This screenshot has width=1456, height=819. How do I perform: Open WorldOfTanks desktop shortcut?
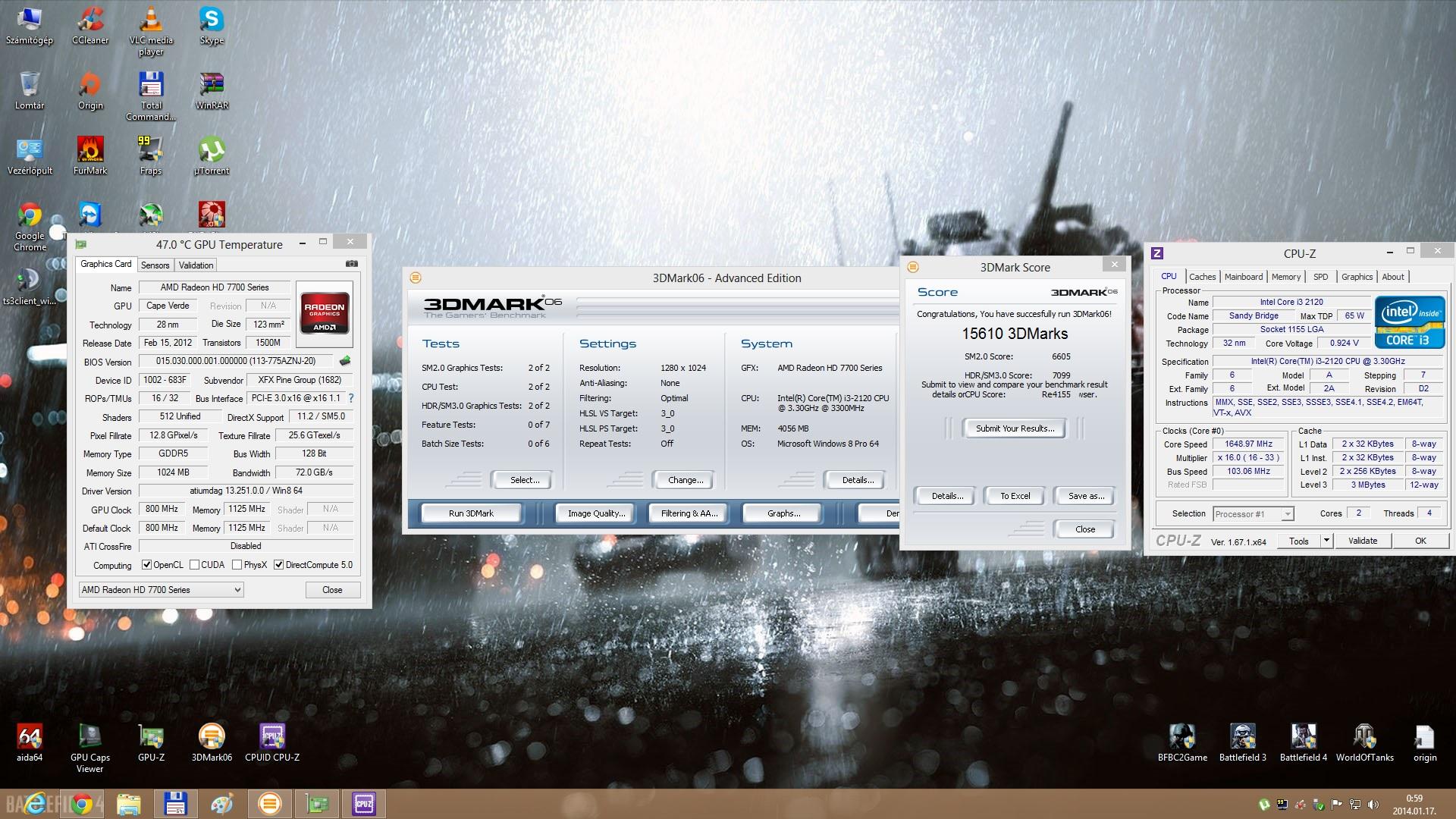click(1364, 742)
